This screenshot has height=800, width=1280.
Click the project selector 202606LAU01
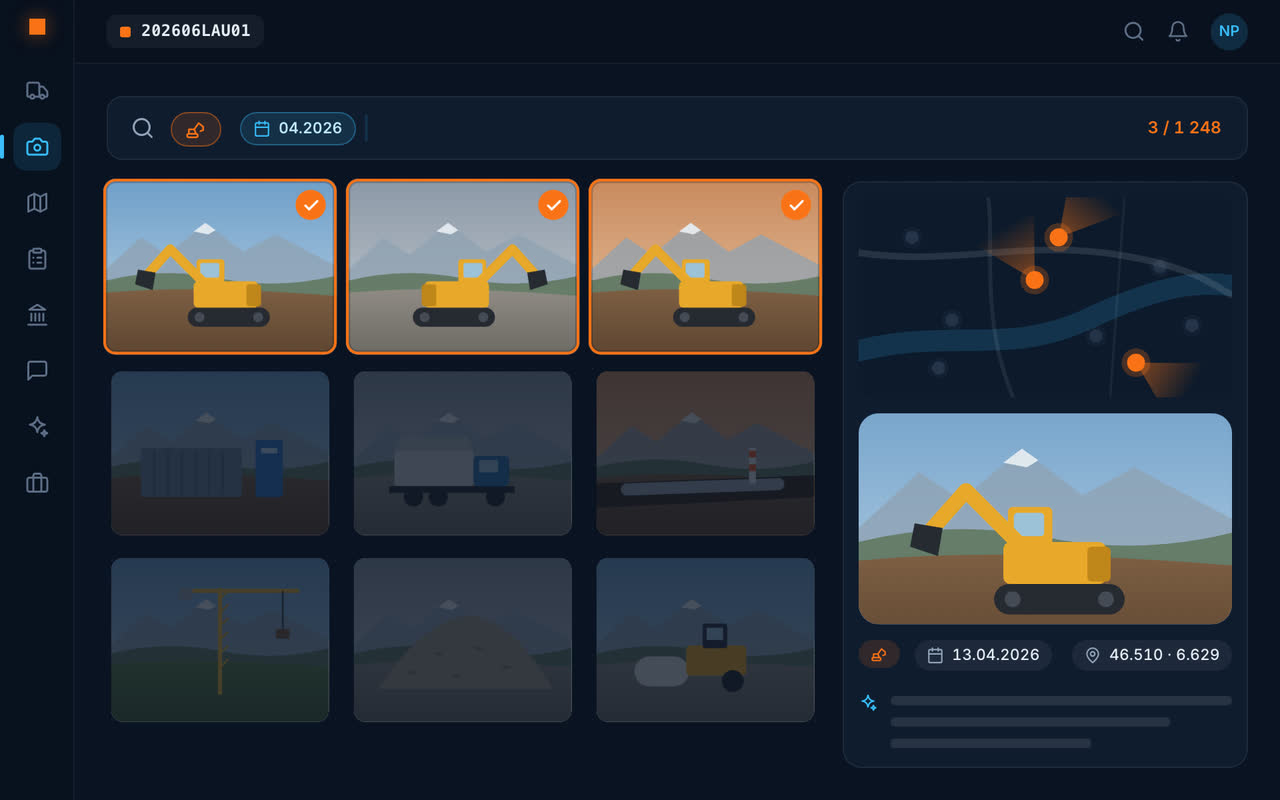(185, 31)
